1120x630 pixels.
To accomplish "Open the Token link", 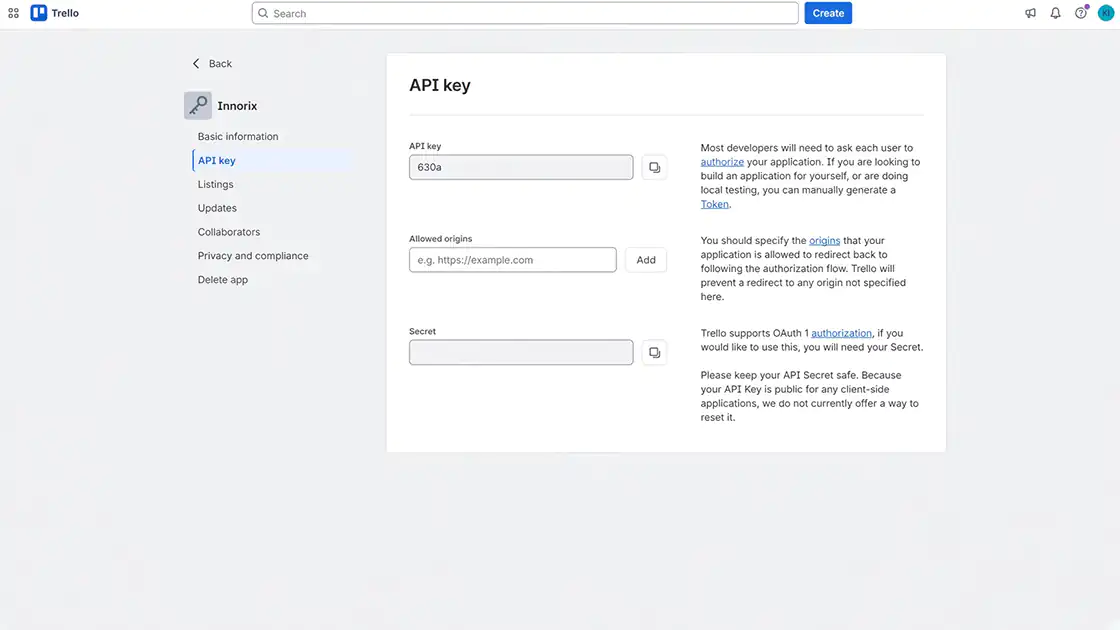I will coord(714,204).
